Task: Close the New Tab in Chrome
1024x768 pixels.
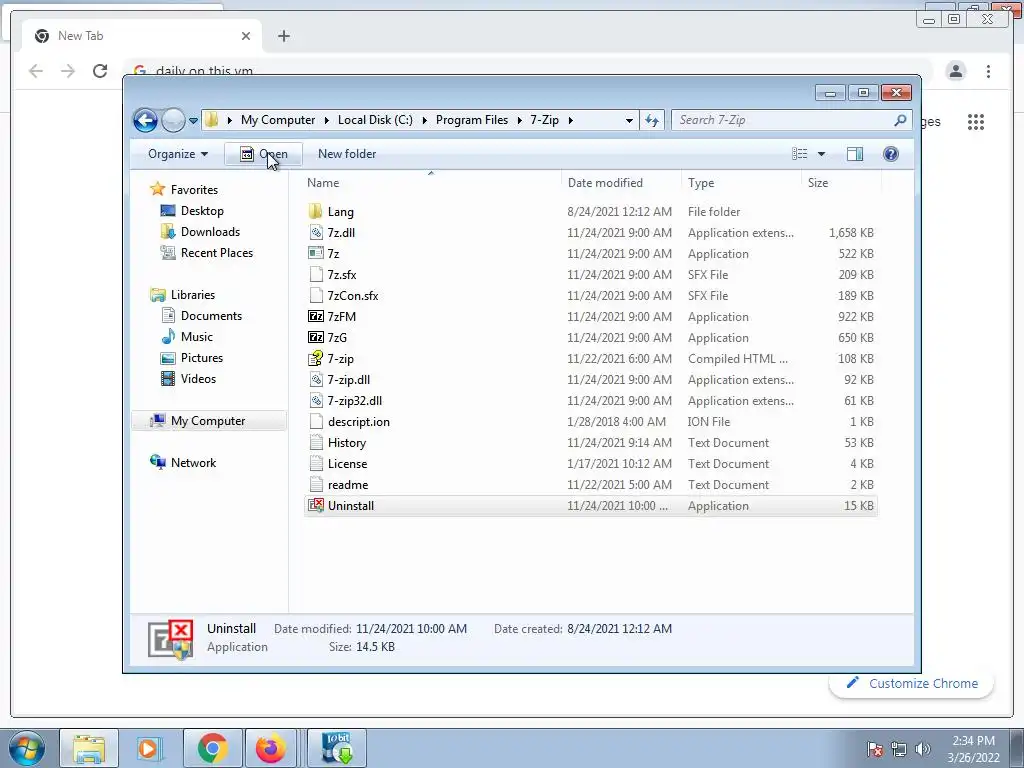Action: 246,36
